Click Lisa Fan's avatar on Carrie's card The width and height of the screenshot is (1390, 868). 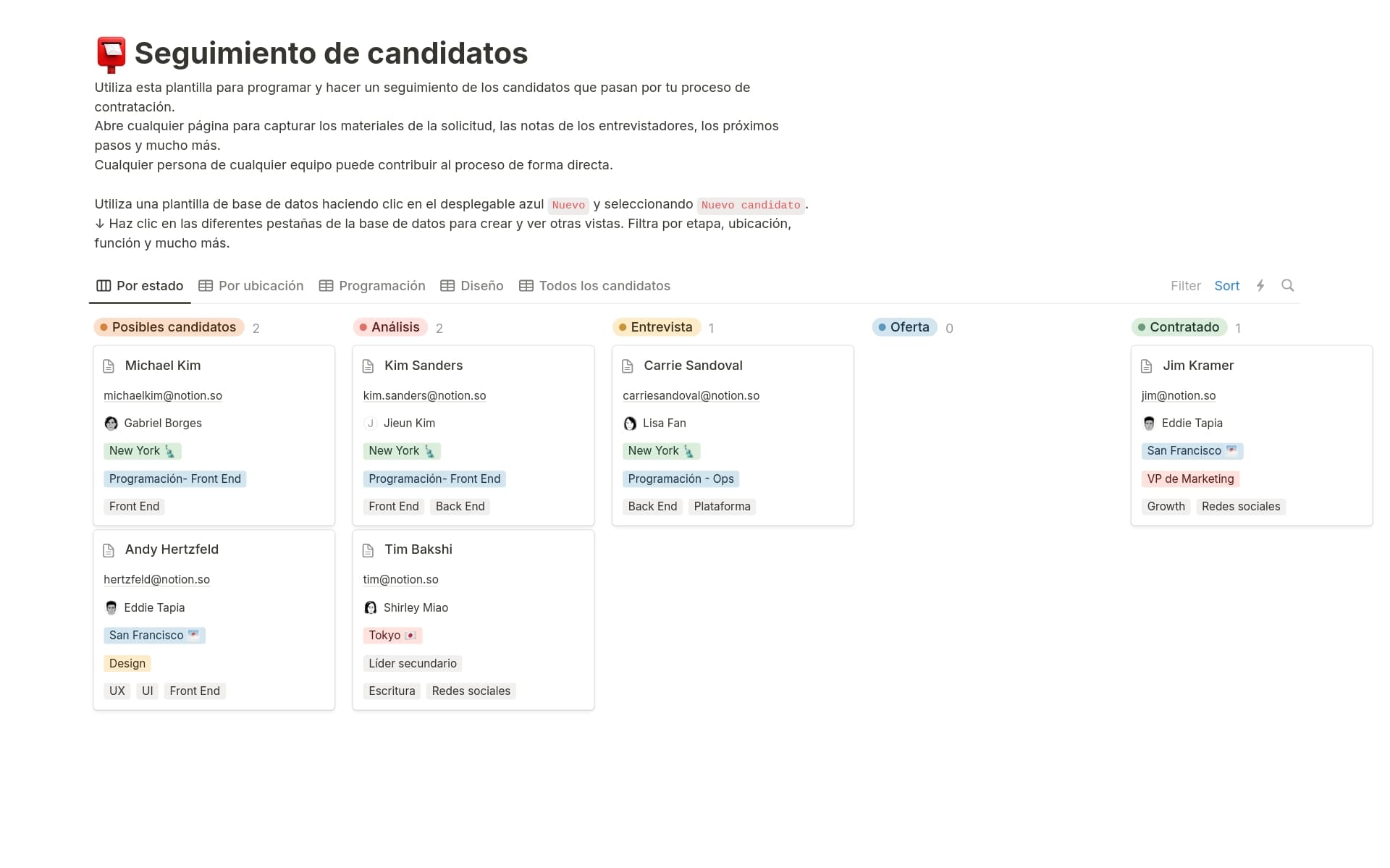click(630, 424)
